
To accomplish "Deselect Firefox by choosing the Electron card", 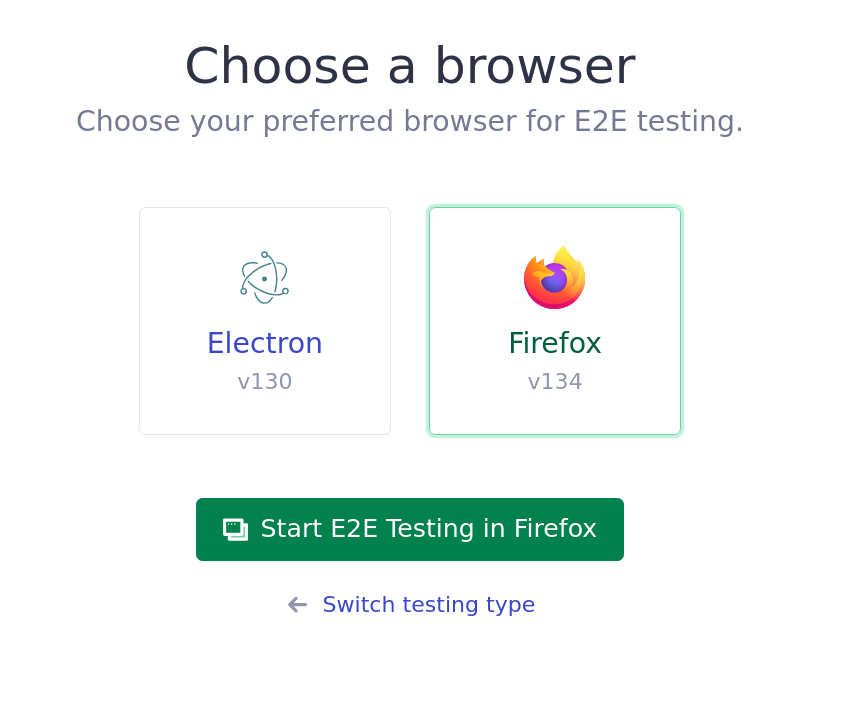I will (264, 320).
